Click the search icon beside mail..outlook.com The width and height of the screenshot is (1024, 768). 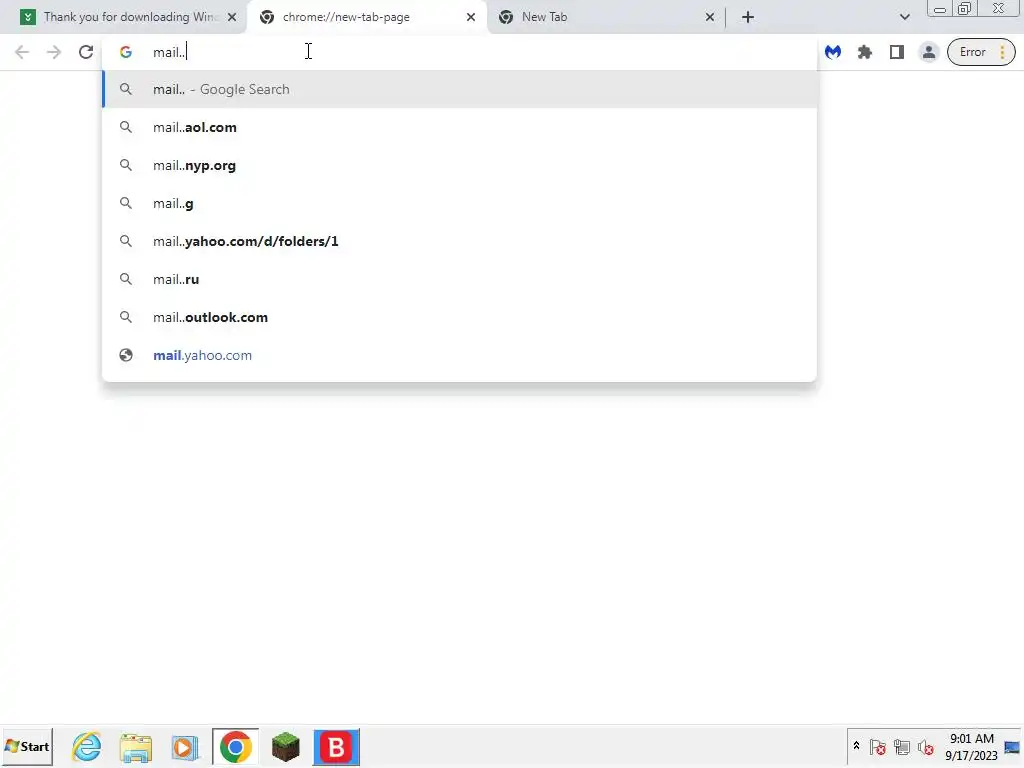click(x=126, y=317)
